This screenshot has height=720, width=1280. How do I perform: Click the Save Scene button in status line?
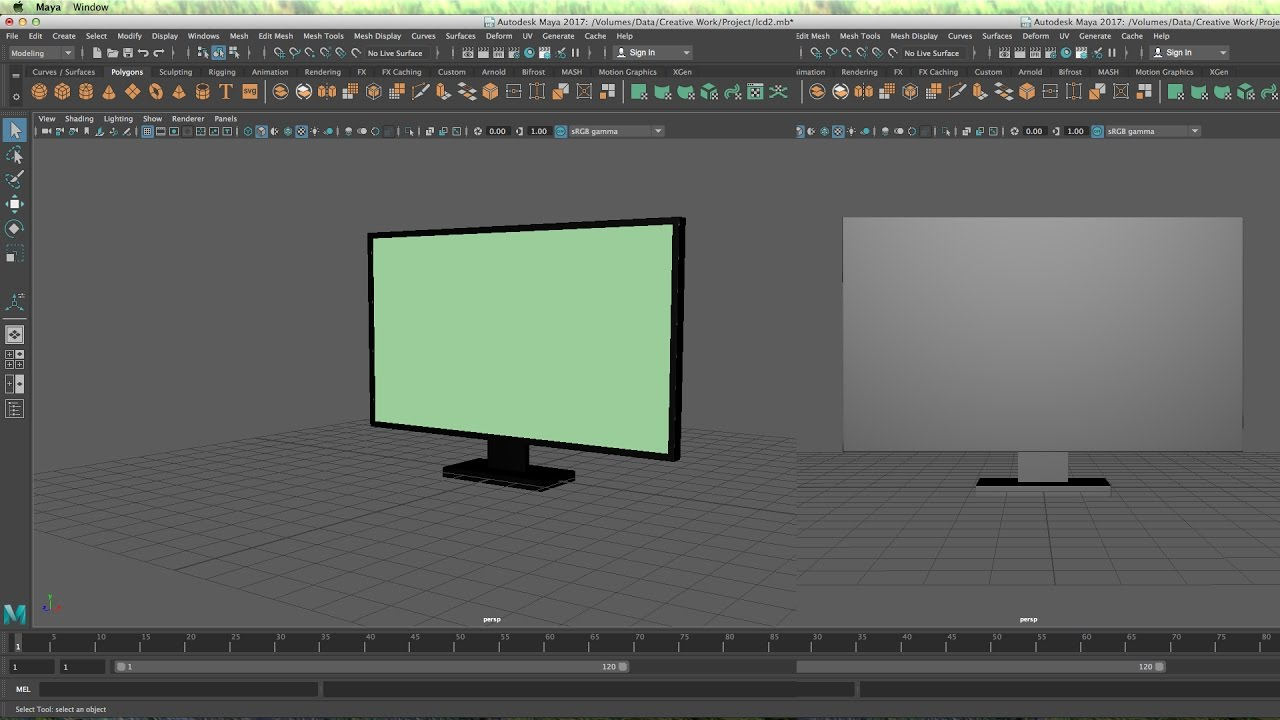[127, 53]
